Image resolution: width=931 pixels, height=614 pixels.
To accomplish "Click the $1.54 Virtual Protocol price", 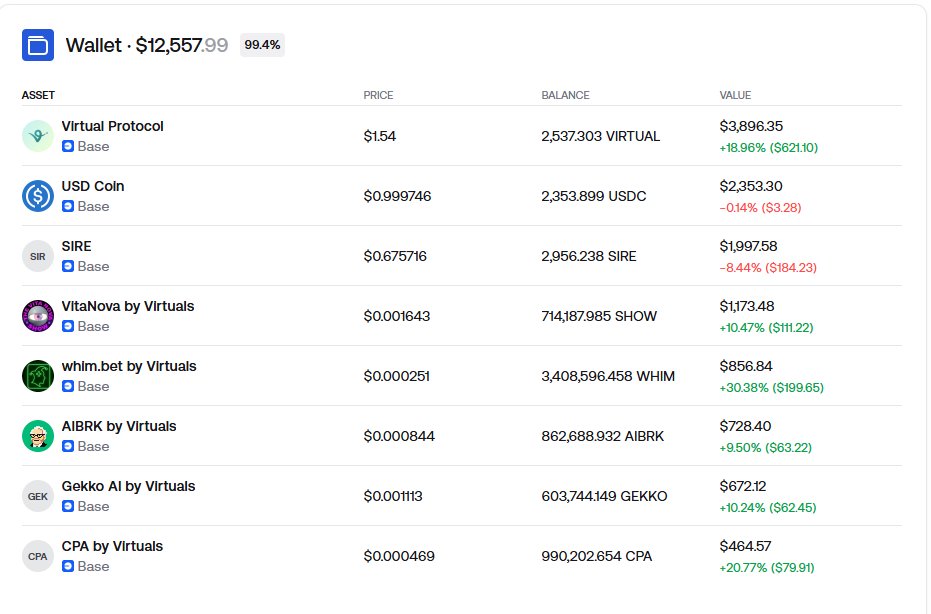I will 379,136.
